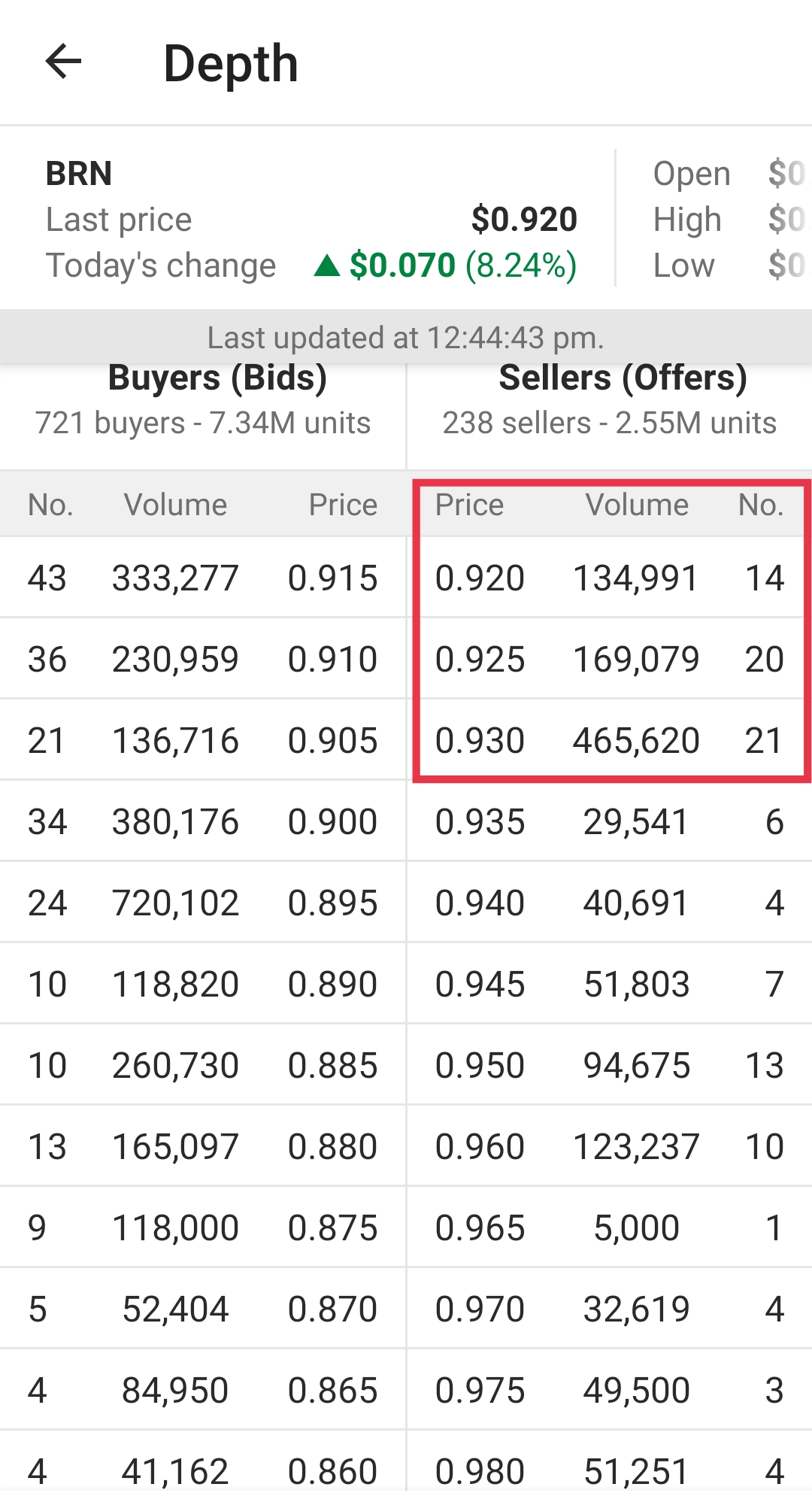
Task: Tap the Last updated timestamp bar
Action: tap(406, 338)
